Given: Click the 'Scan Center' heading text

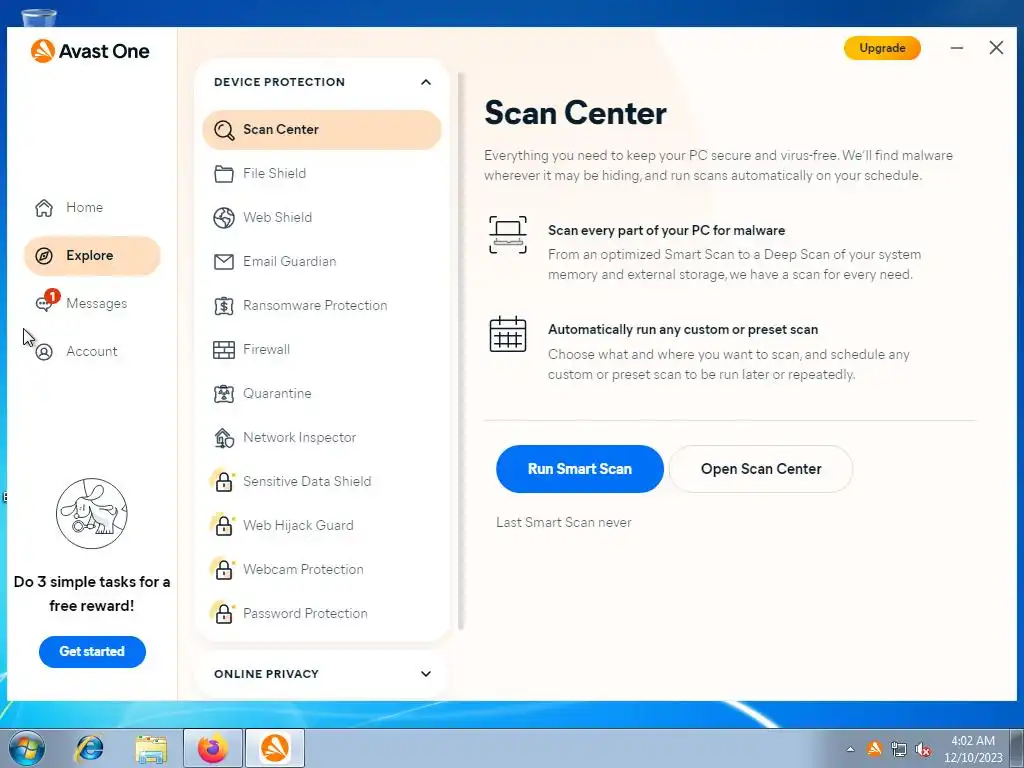Looking at the screenshot, I should [575, 113].
